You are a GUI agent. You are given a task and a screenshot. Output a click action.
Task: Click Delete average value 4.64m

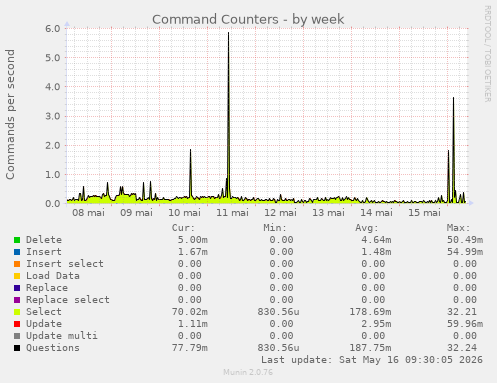click(376, 240)
